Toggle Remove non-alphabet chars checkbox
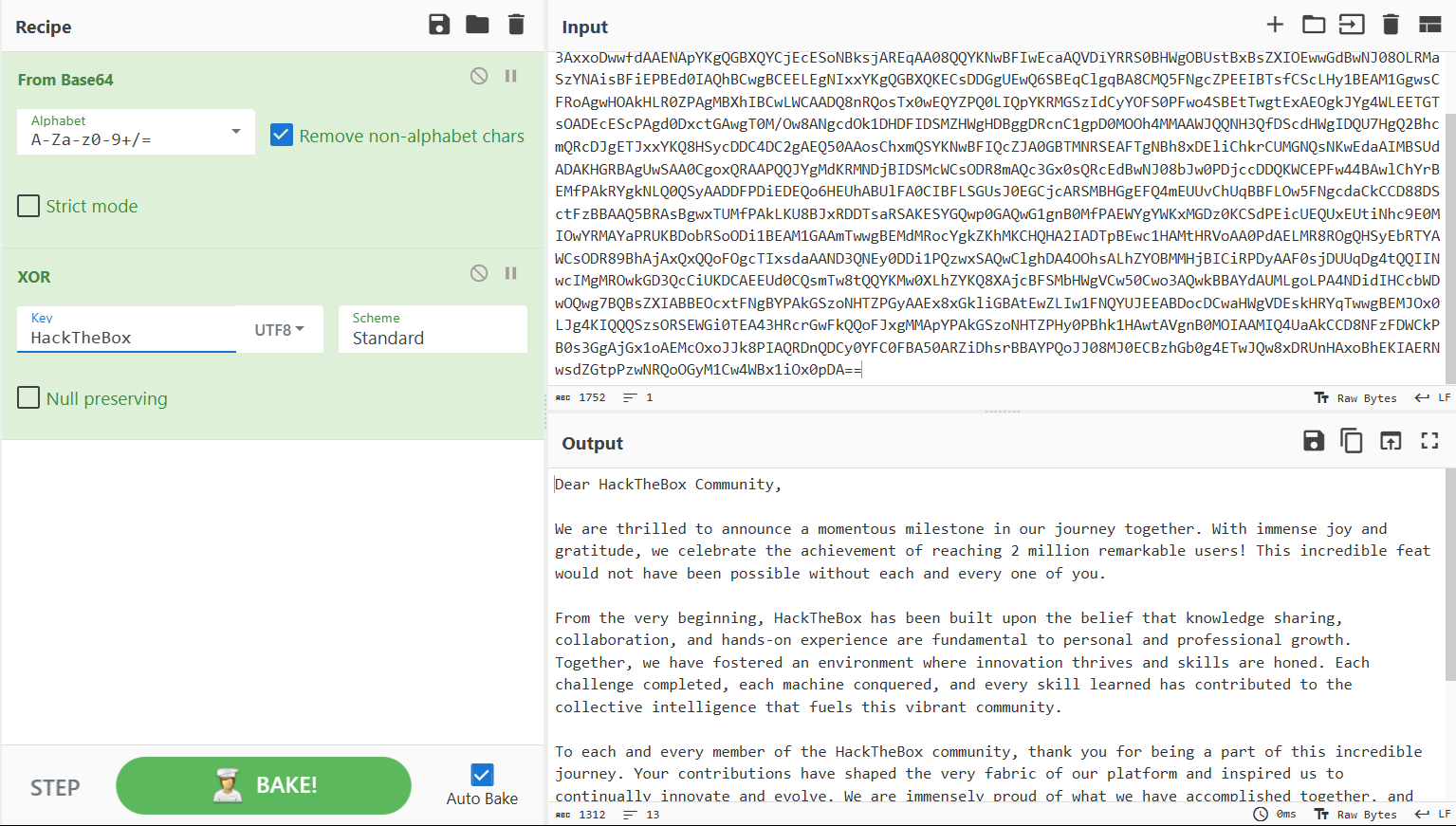The image size is (1456, 826). point(281,135)
